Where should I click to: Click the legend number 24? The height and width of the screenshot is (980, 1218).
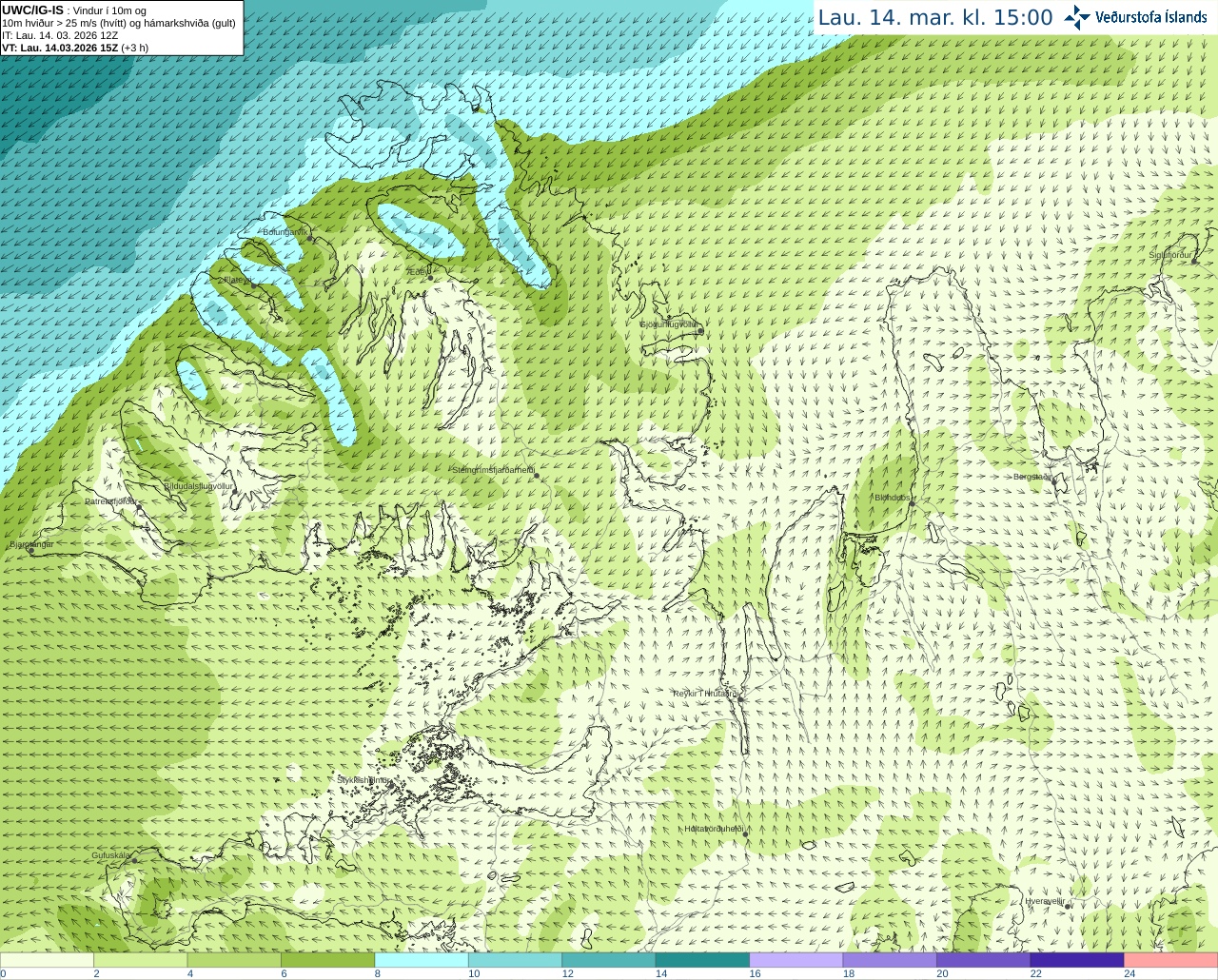[x=1130, y=973]
